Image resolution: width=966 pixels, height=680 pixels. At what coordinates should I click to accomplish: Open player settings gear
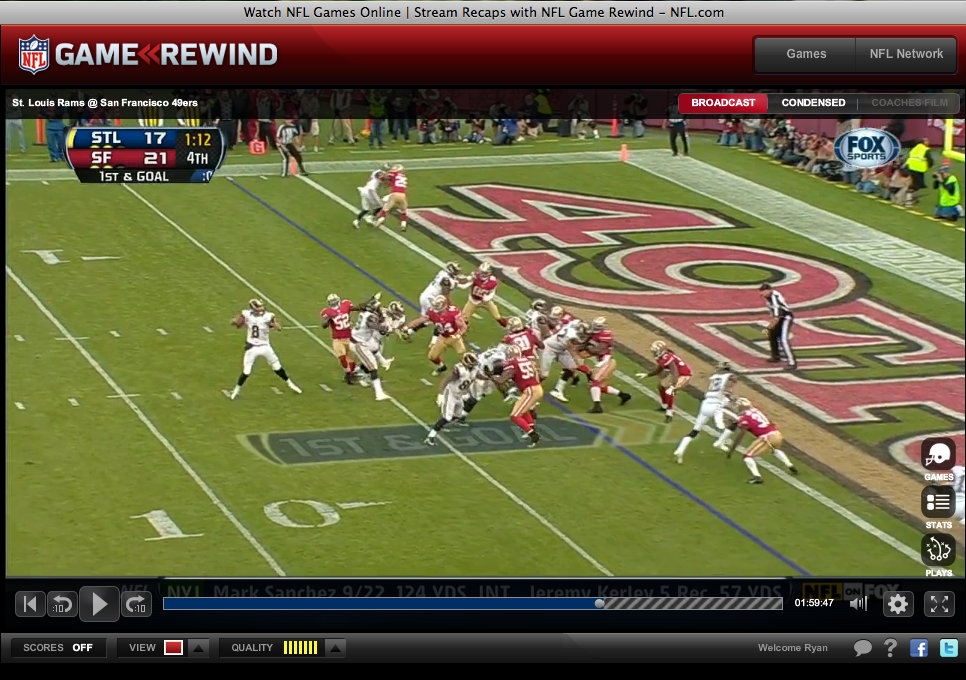(898, 604)
